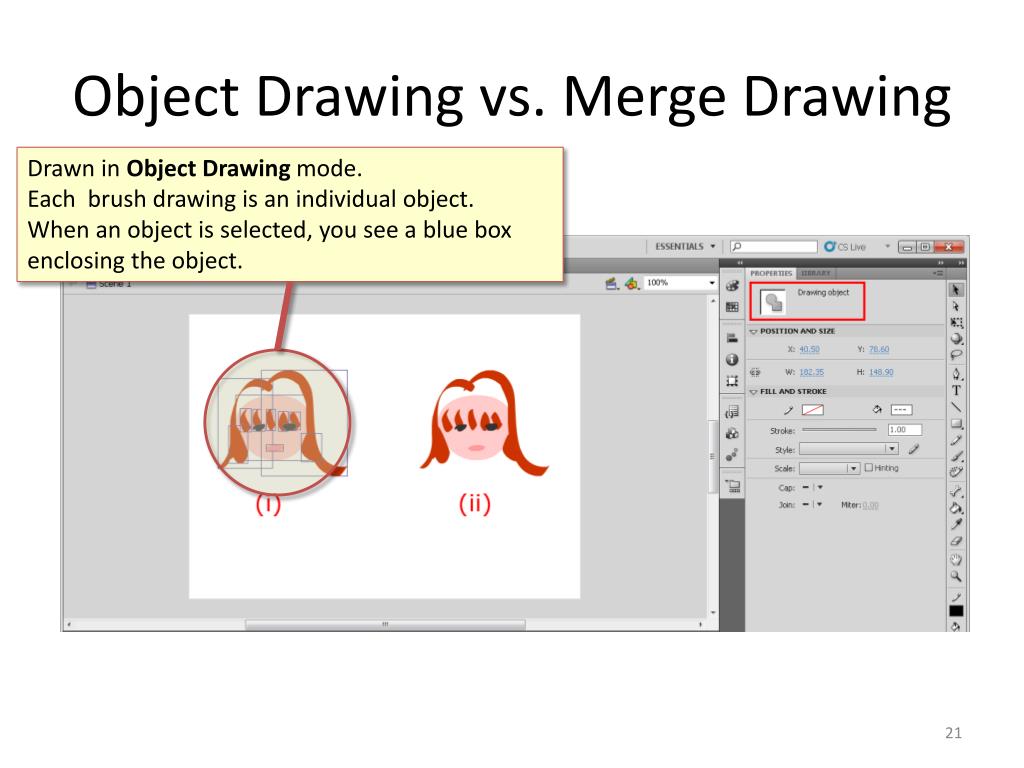Click the black stroke color in Tools panel

point(956,611)
